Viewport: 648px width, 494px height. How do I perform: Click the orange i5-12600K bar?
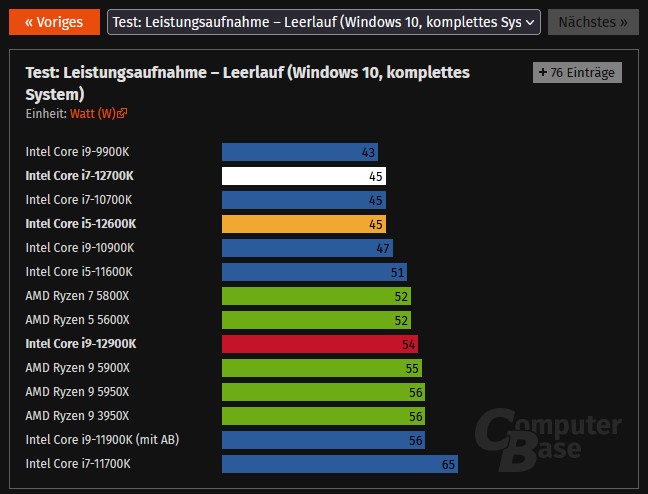(304, 224)
